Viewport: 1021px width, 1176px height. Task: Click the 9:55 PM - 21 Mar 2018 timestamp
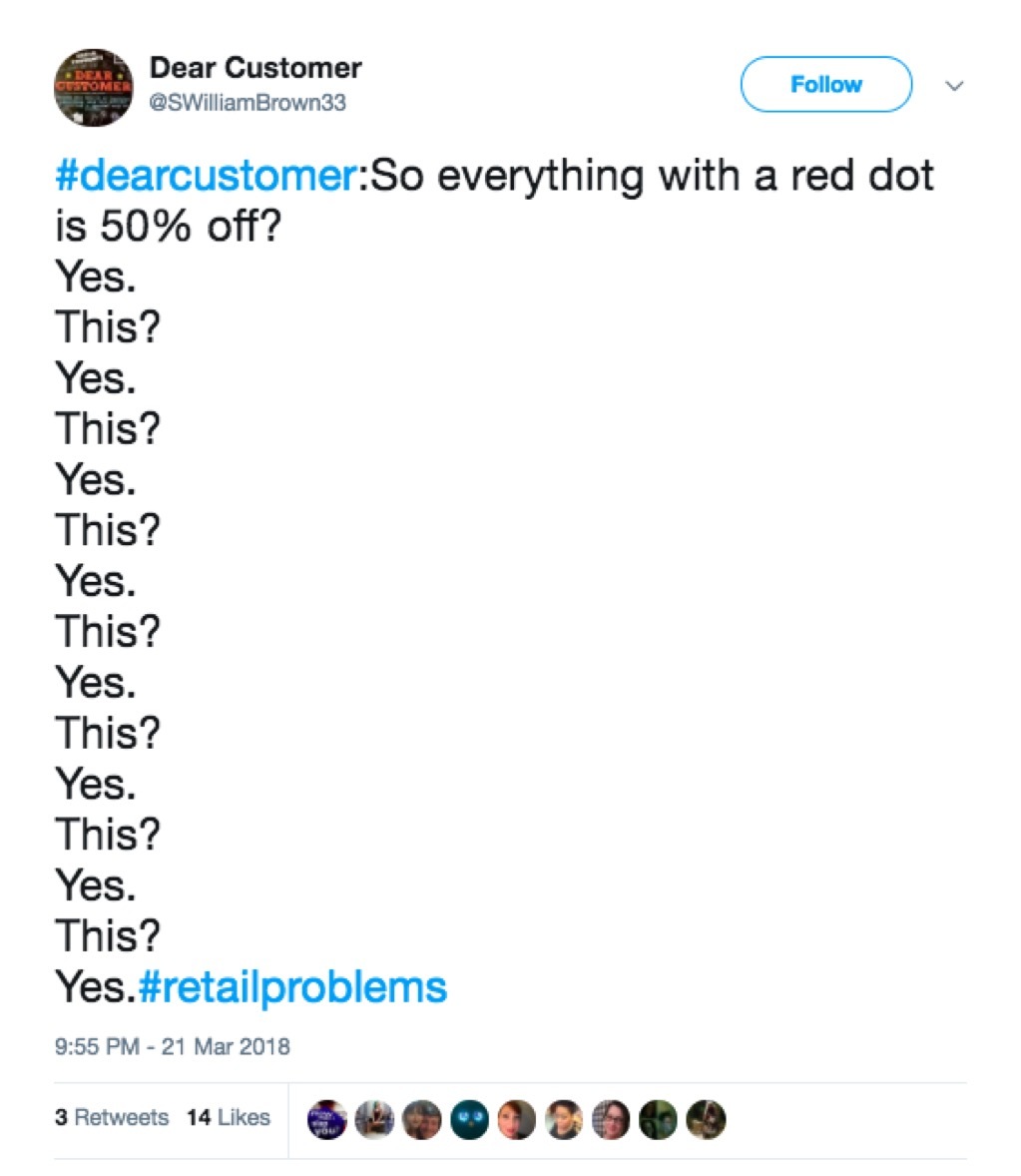(x=173, y=1046)
